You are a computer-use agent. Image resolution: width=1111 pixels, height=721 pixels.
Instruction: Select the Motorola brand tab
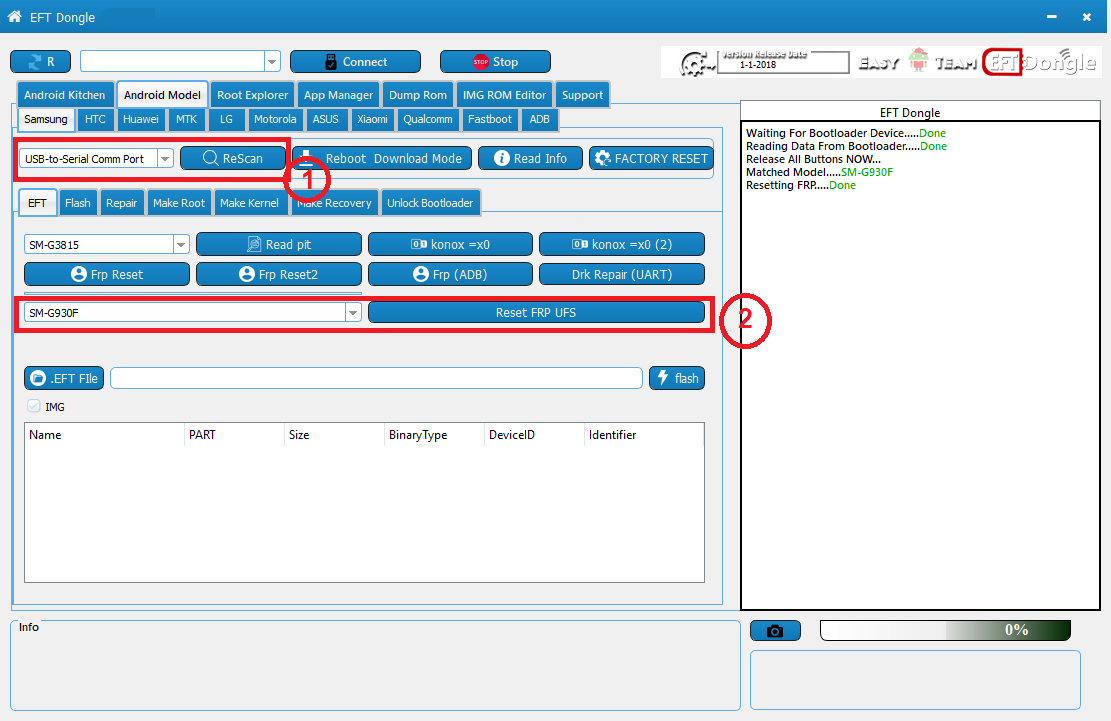click(275, 119)
